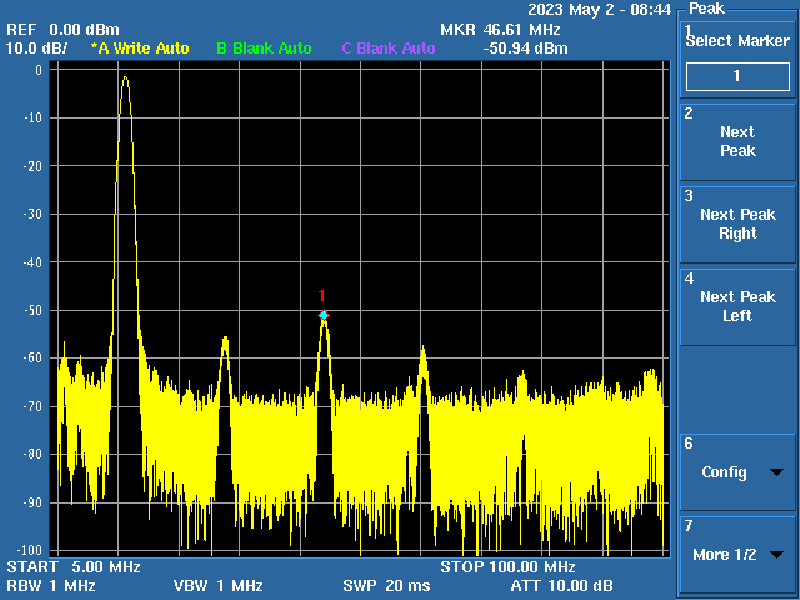This screenshot has height=600, width=800.
Task: Select the START 5.00 MHz frequency
Action: (x=73, y=567)
